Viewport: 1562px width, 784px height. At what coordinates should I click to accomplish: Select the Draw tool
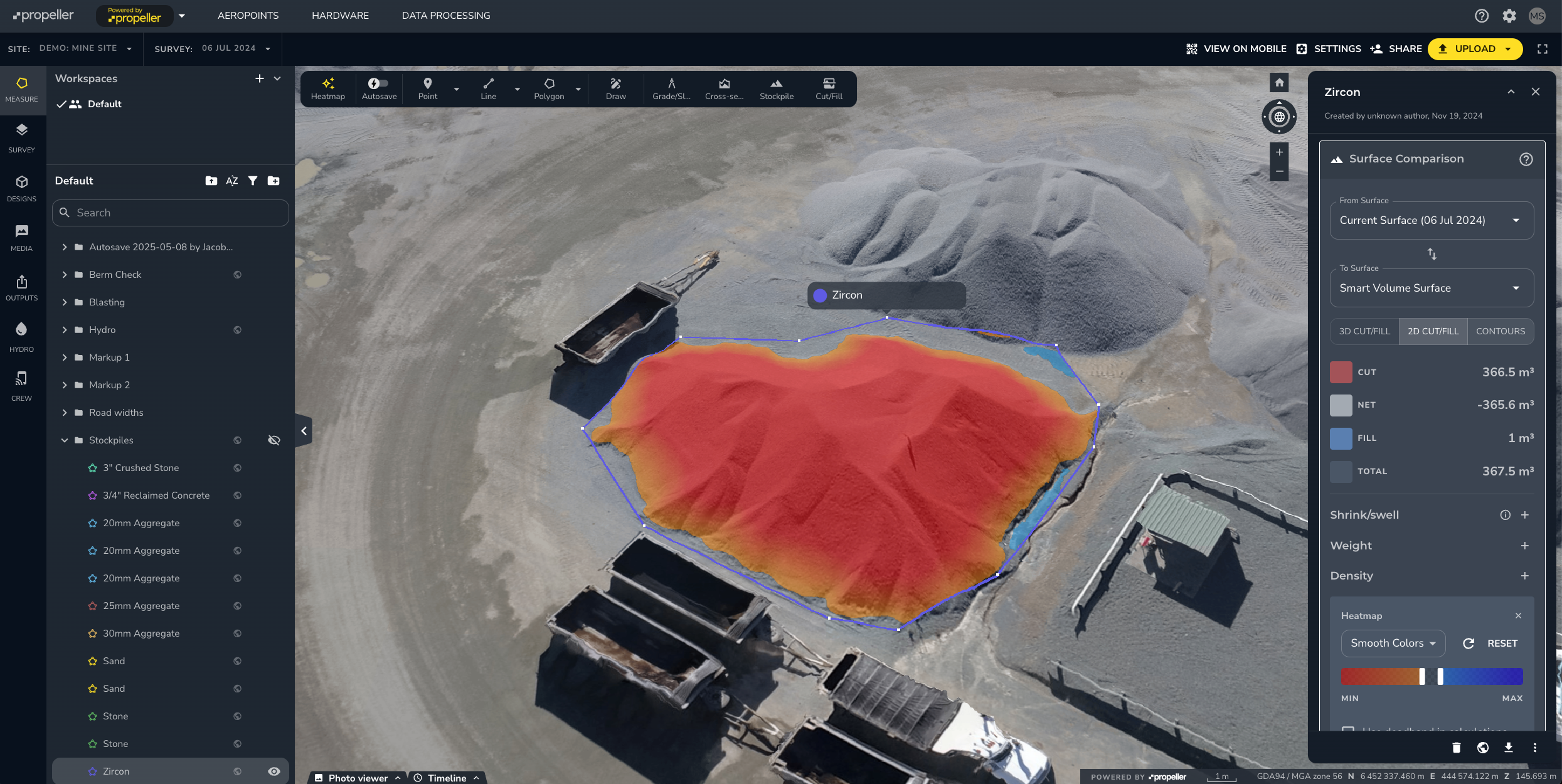click(615, 88)
